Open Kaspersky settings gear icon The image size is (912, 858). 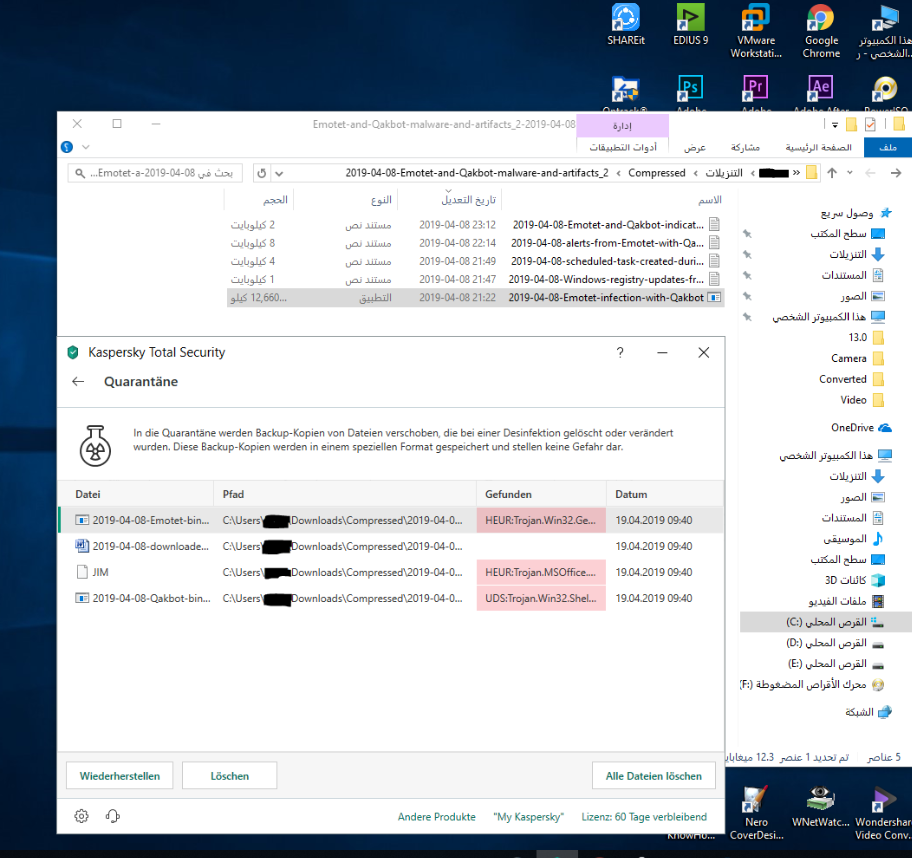(x=81, y=816)
